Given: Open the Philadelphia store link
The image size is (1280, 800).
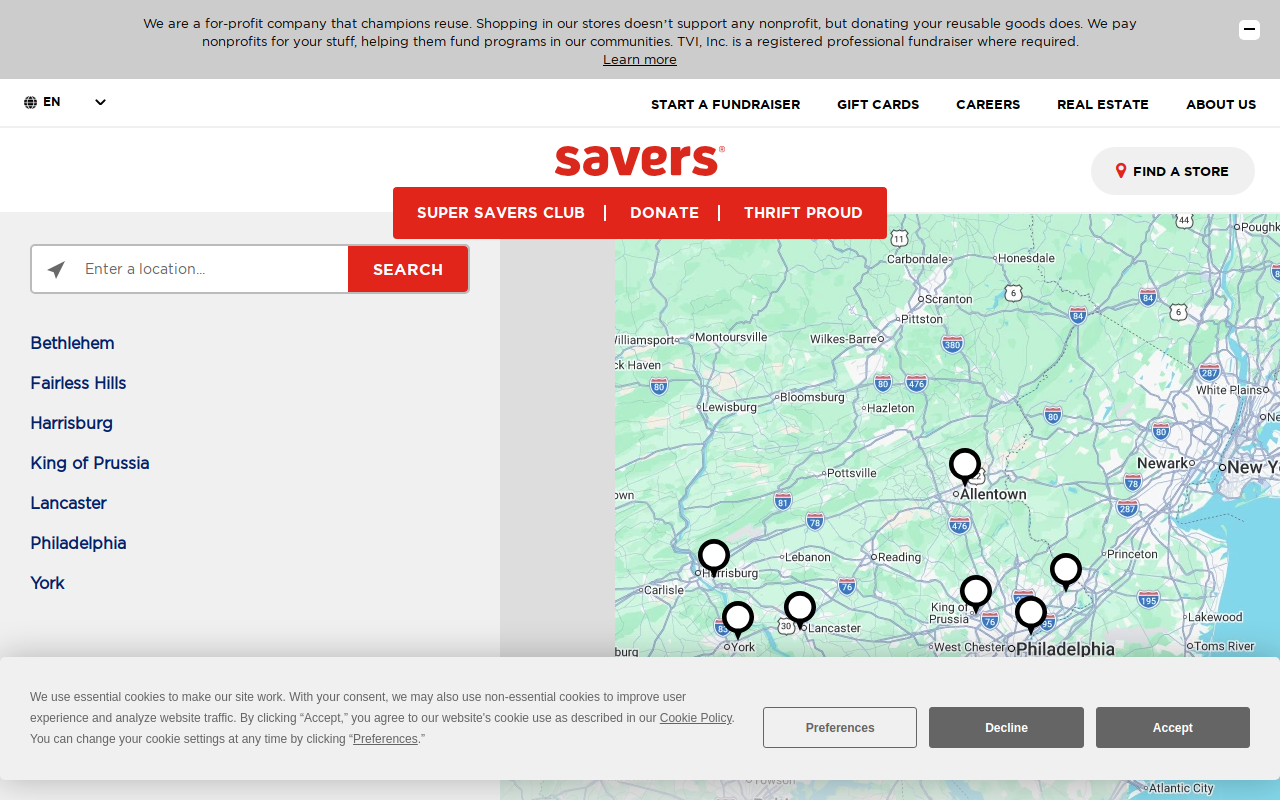Looking at the screenshot, I should 78,543.
